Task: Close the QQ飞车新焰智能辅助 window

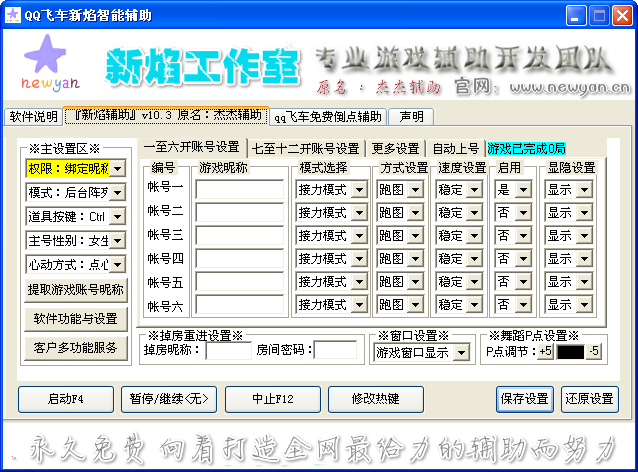Action: tap(622, 16)
